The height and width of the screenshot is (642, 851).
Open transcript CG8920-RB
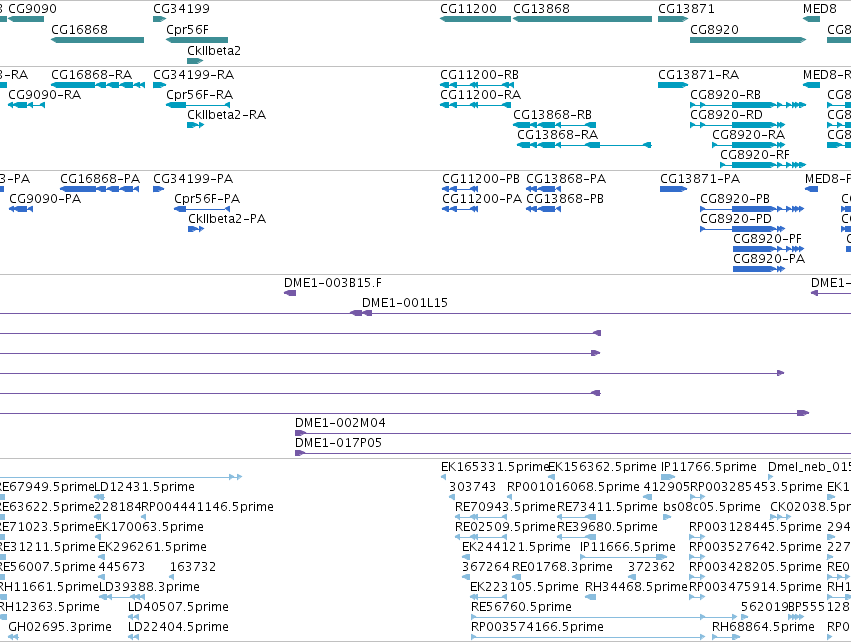[748, 105]
